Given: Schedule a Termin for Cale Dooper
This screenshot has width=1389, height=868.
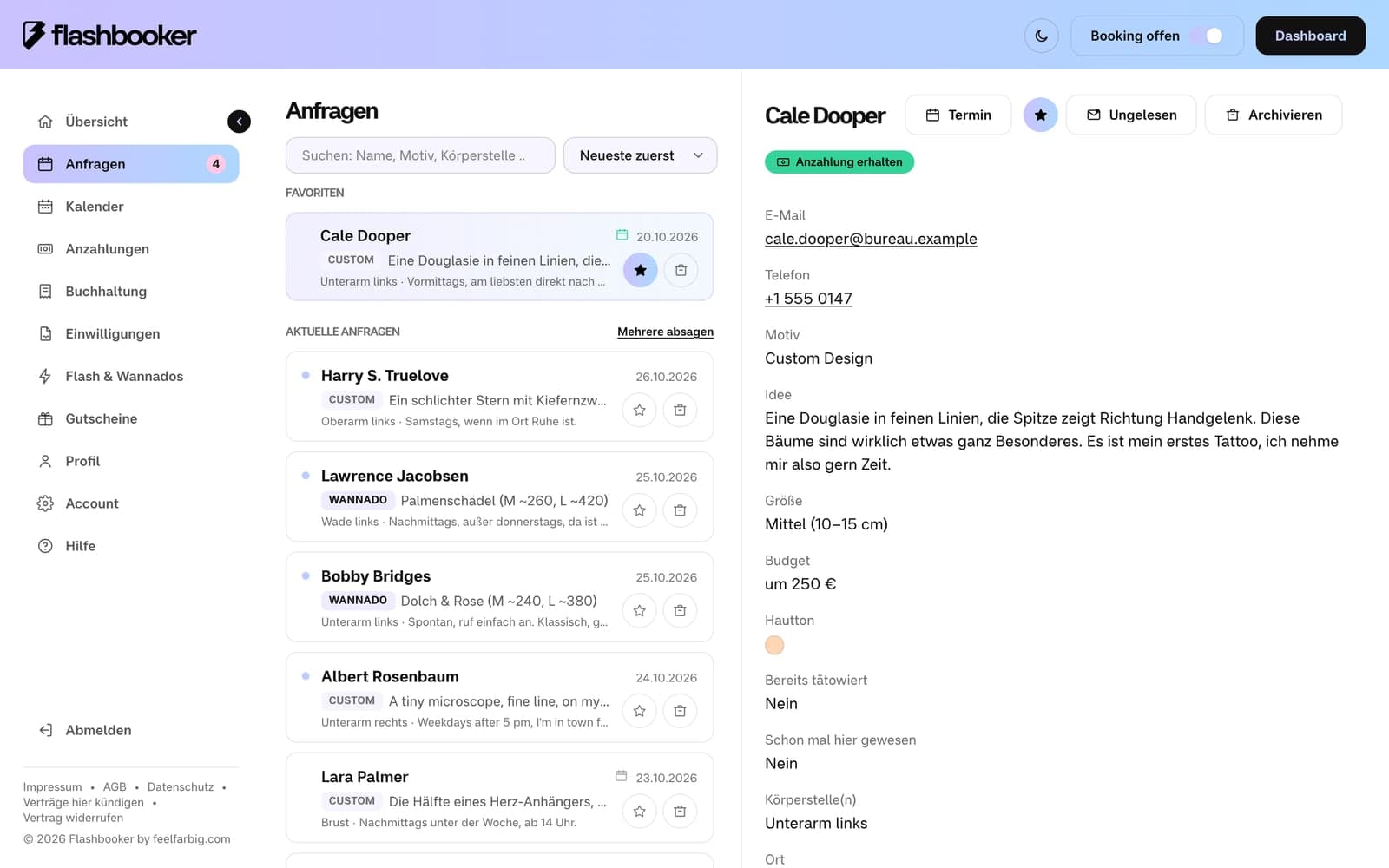Looking at the screenshot, I should coord(958,115).
